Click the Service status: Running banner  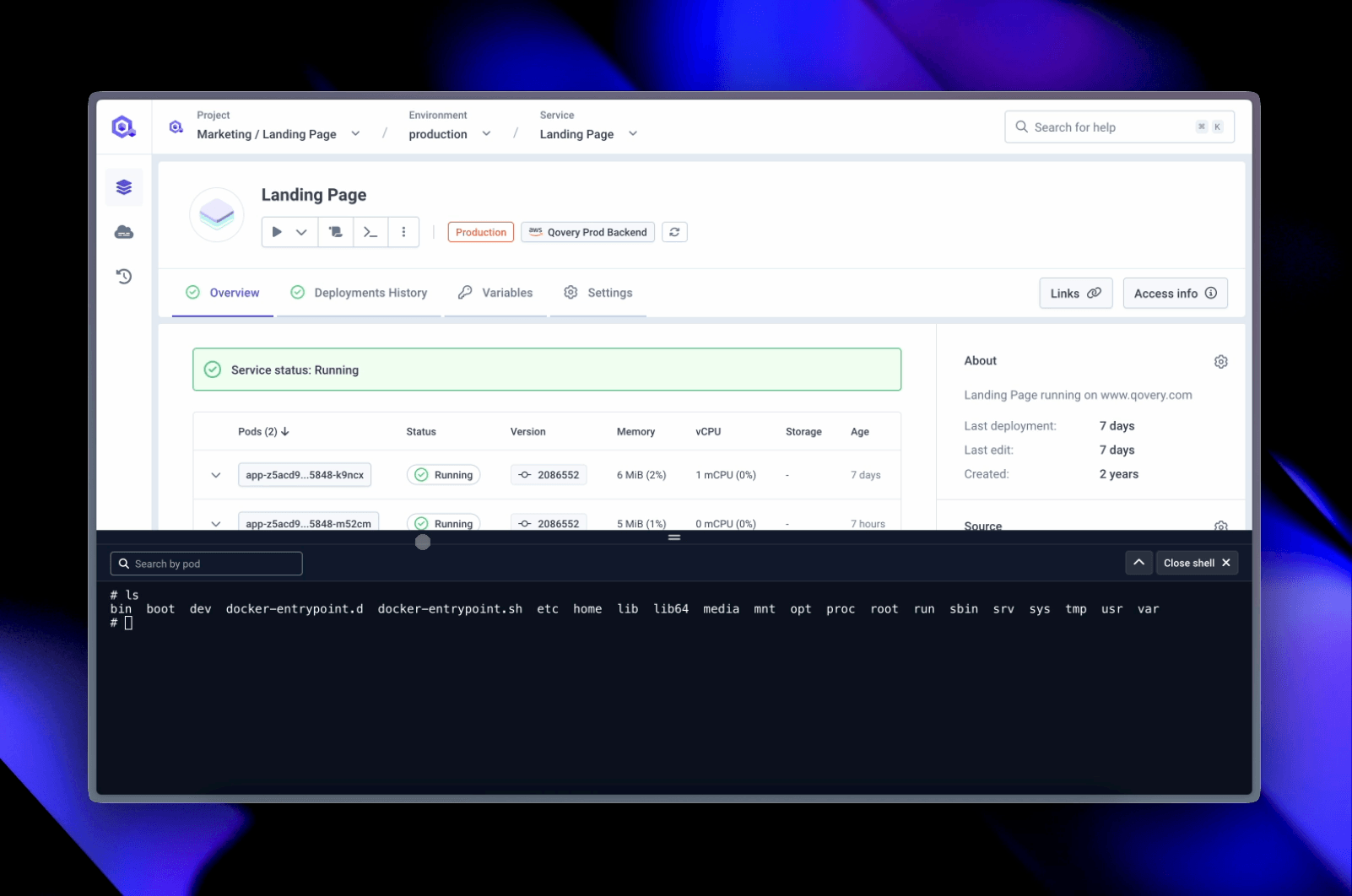tap(547, 370)
